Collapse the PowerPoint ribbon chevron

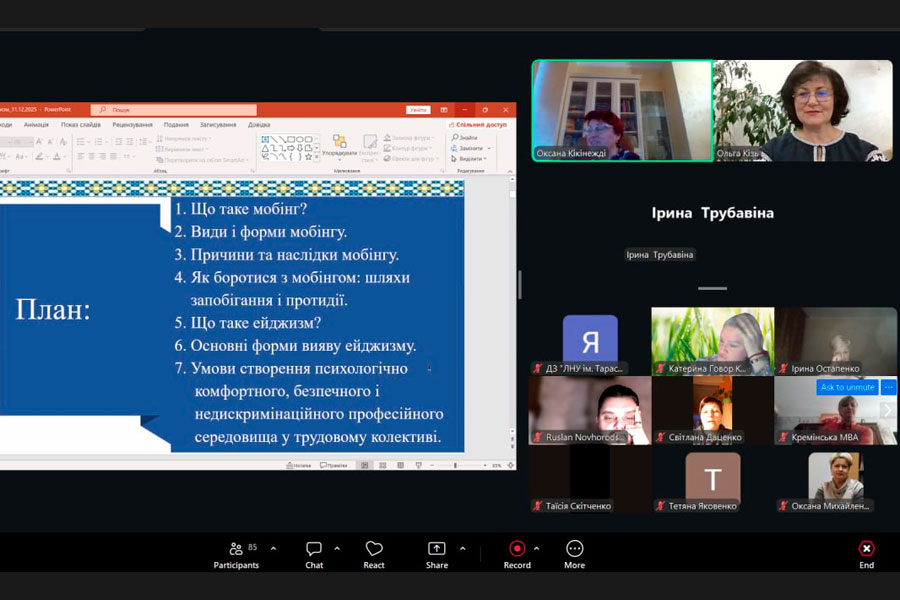tap(510, 171)
